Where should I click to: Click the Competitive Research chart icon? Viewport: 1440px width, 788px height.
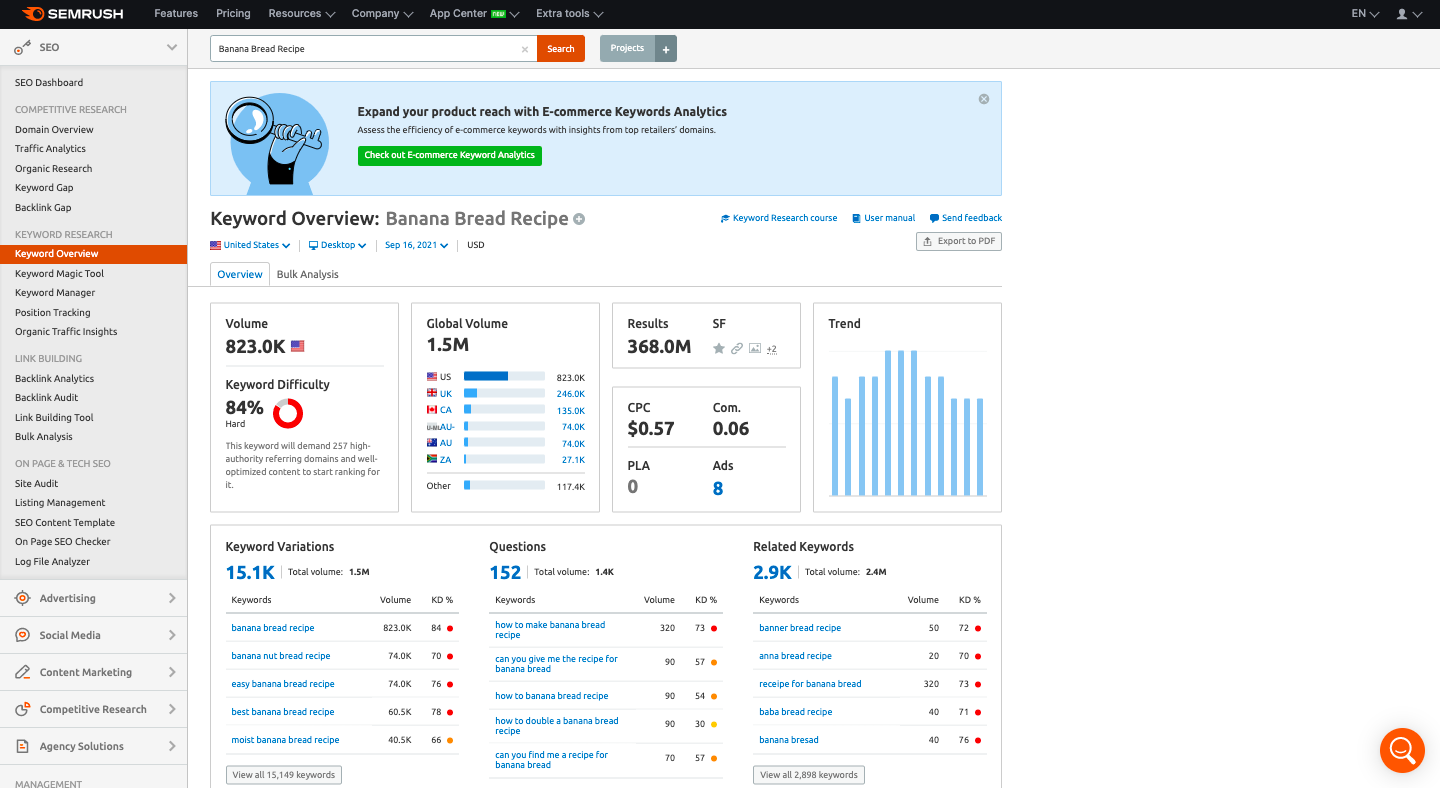[x=23, y=709]
